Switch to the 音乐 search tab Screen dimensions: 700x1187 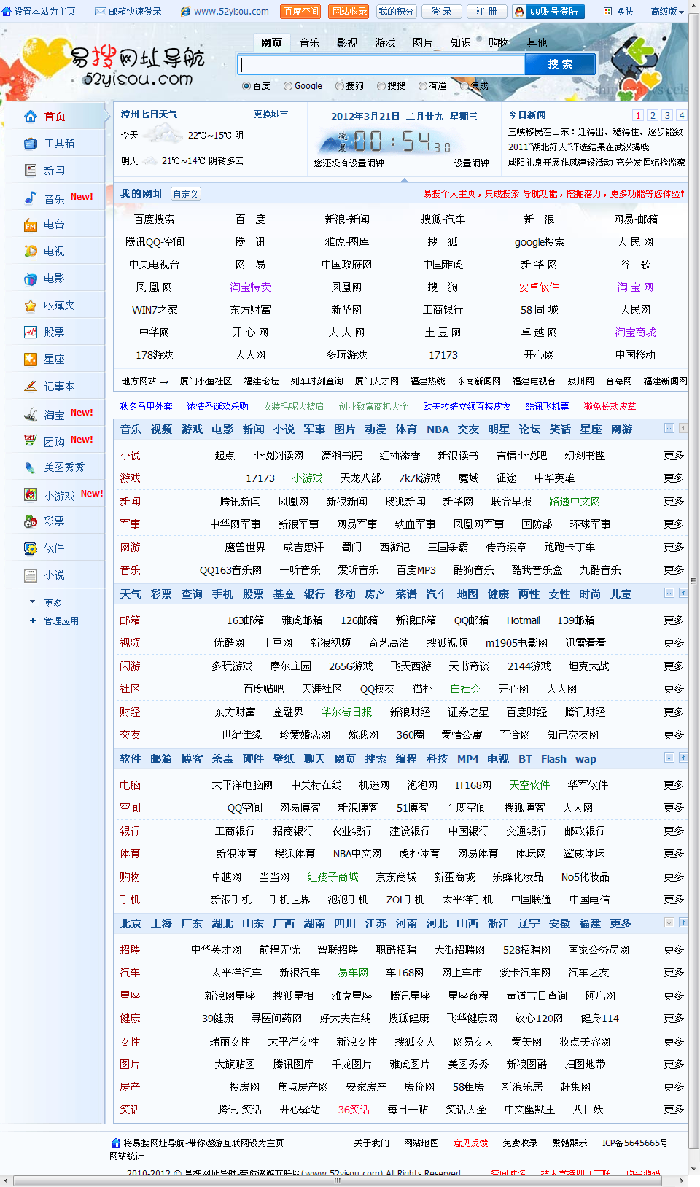(x=309, y=43)
